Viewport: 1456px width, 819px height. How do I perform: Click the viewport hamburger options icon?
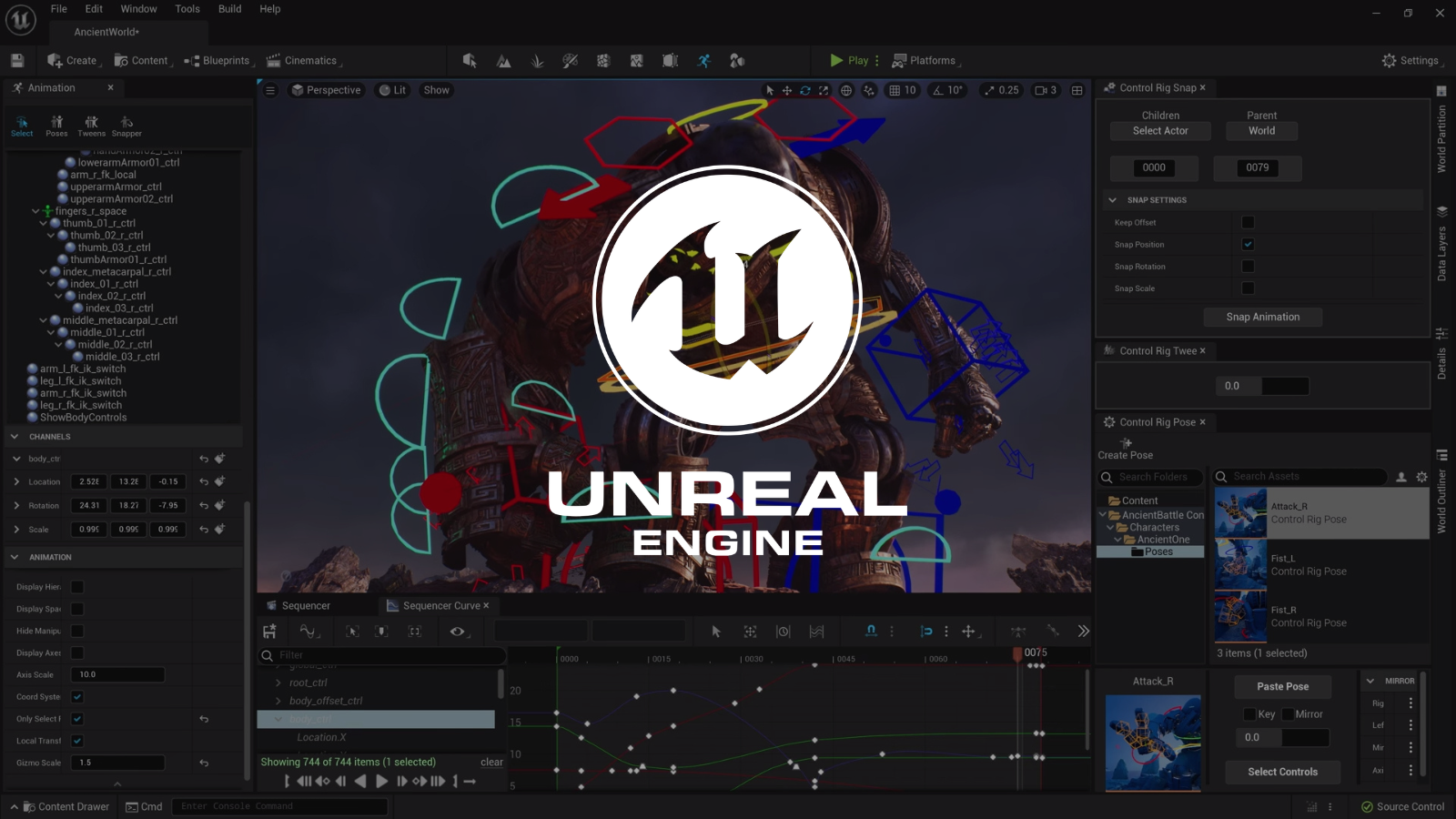(270, 90)
